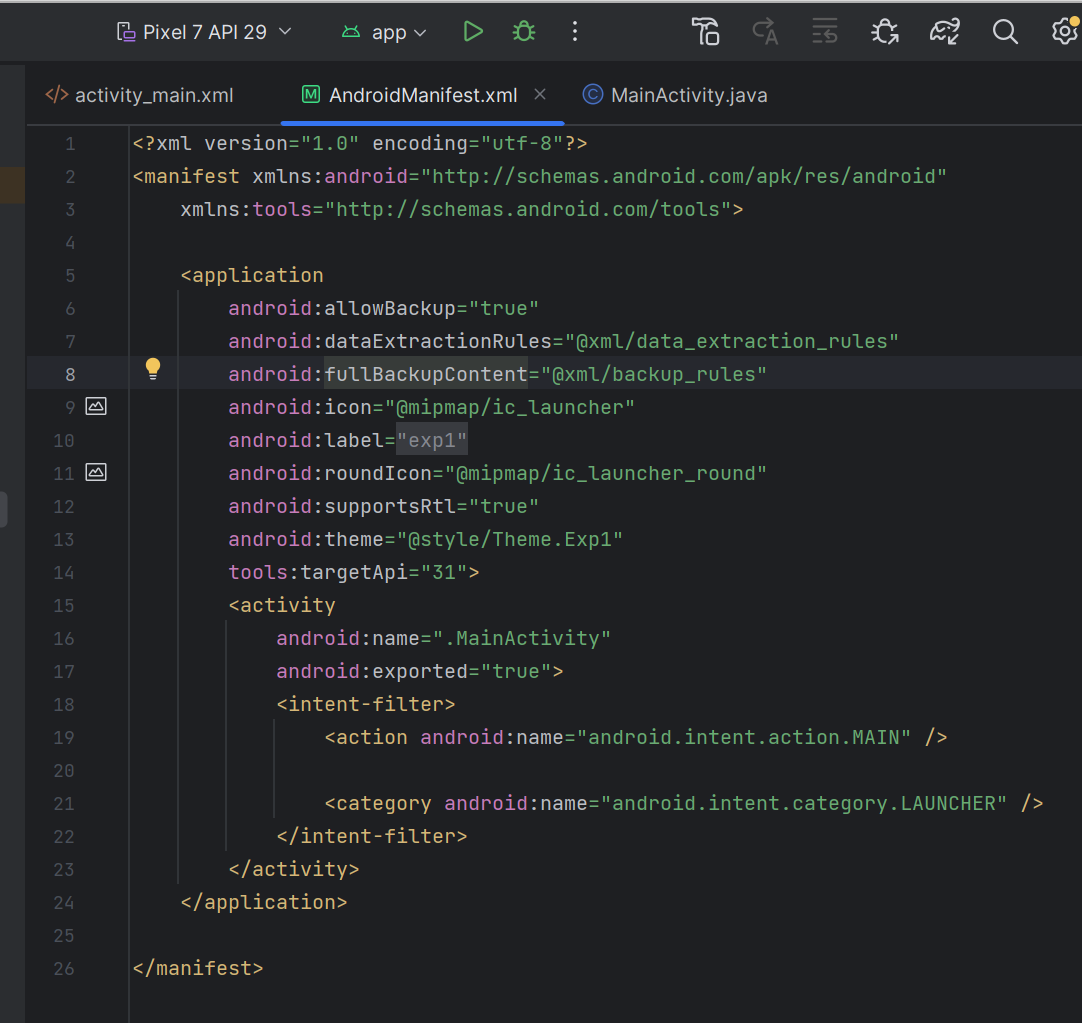
Task: Close the AndroidManifest.xml tab
Action: [x=540, y=95]
